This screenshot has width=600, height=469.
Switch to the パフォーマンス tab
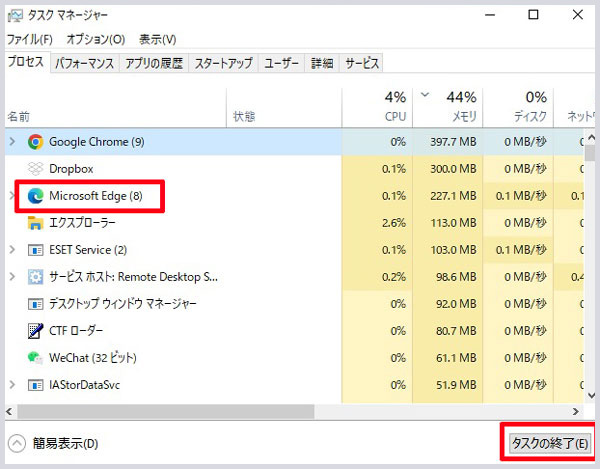coord(85,63)
